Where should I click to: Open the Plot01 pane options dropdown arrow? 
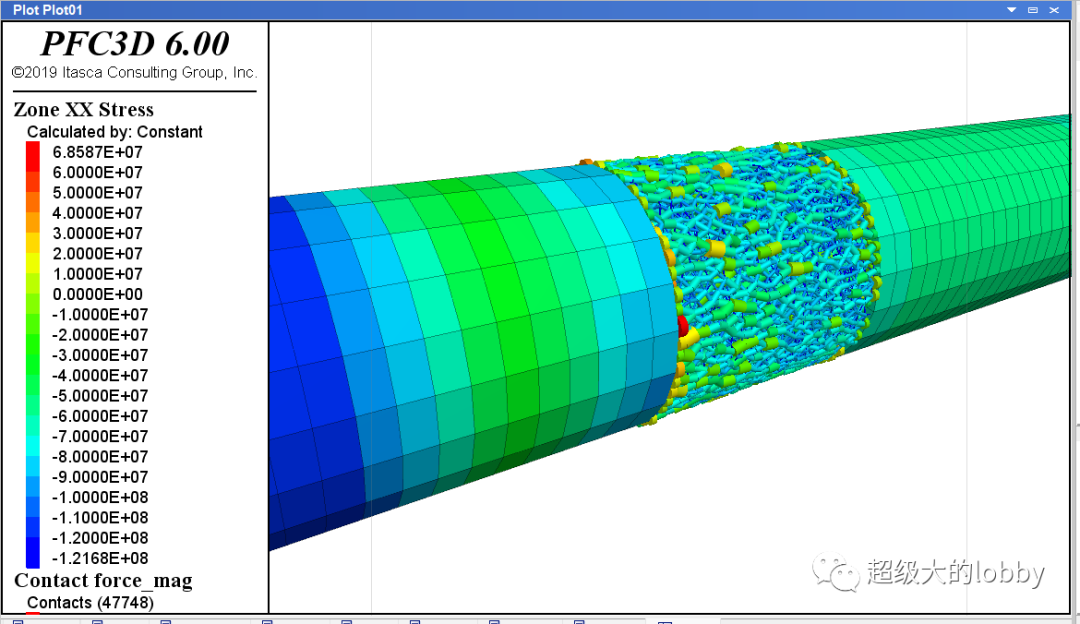[x=1012, y=10]
